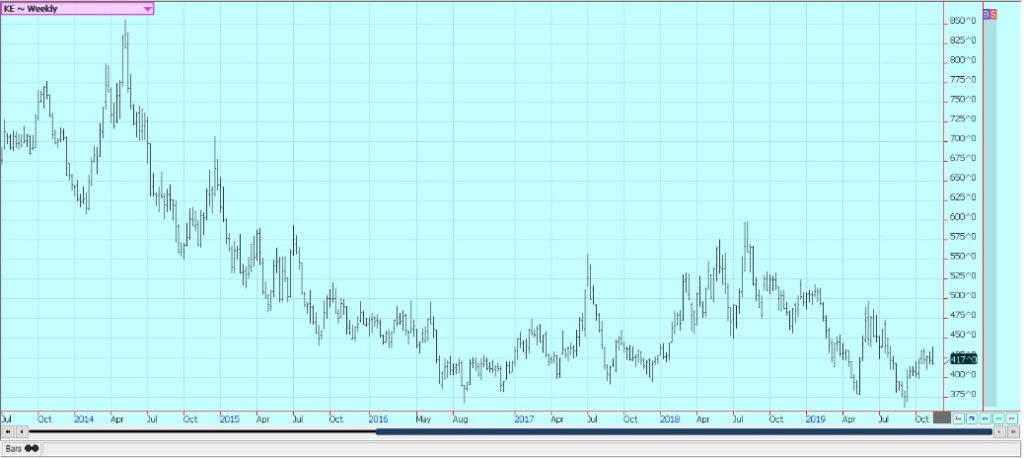The width and height of the screenshot is (1024, 458).
Task: Click the gray box at the time axis end
Action: pos(942,417)
